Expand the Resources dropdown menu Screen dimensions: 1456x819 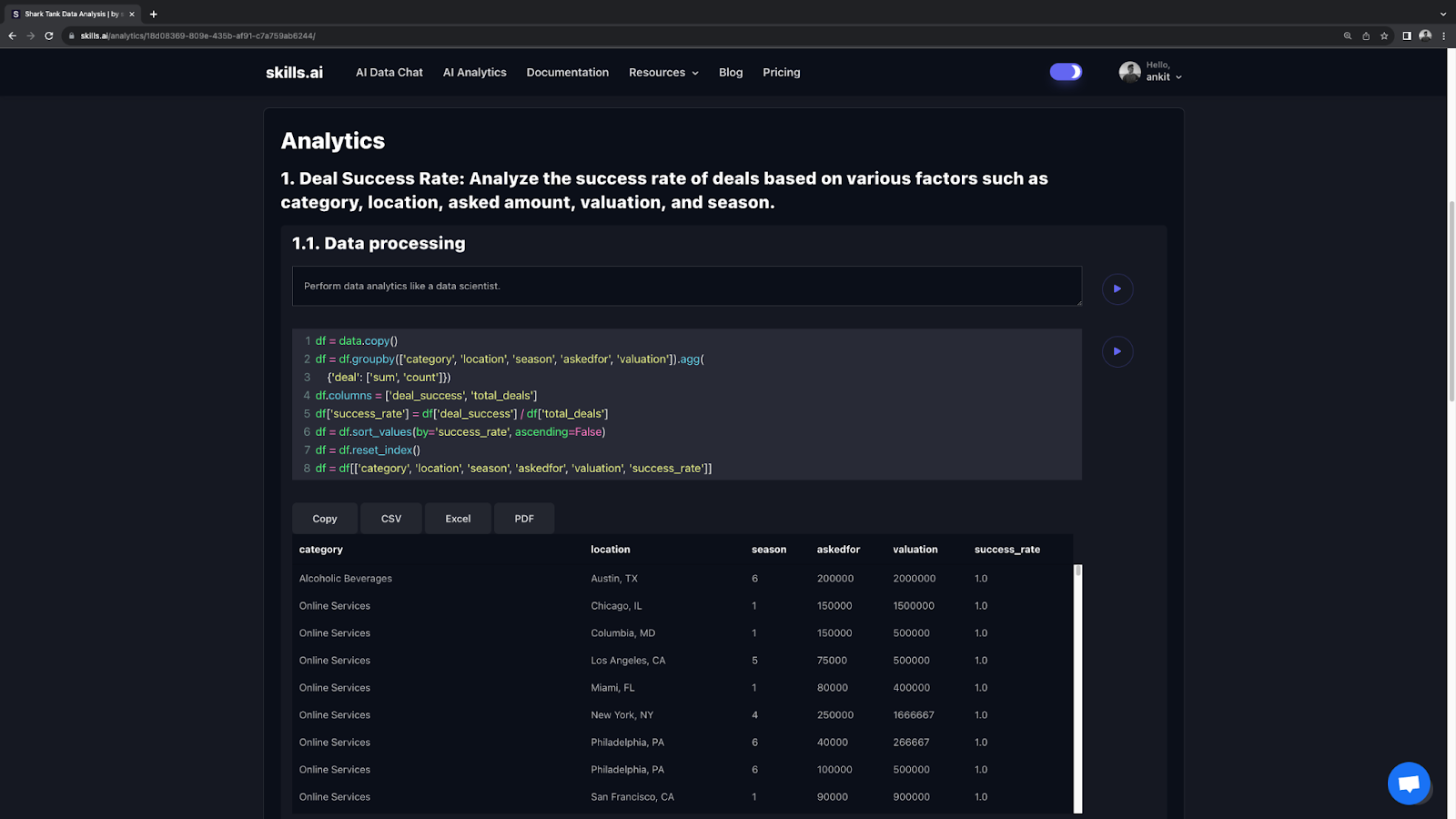coord(663,73)
